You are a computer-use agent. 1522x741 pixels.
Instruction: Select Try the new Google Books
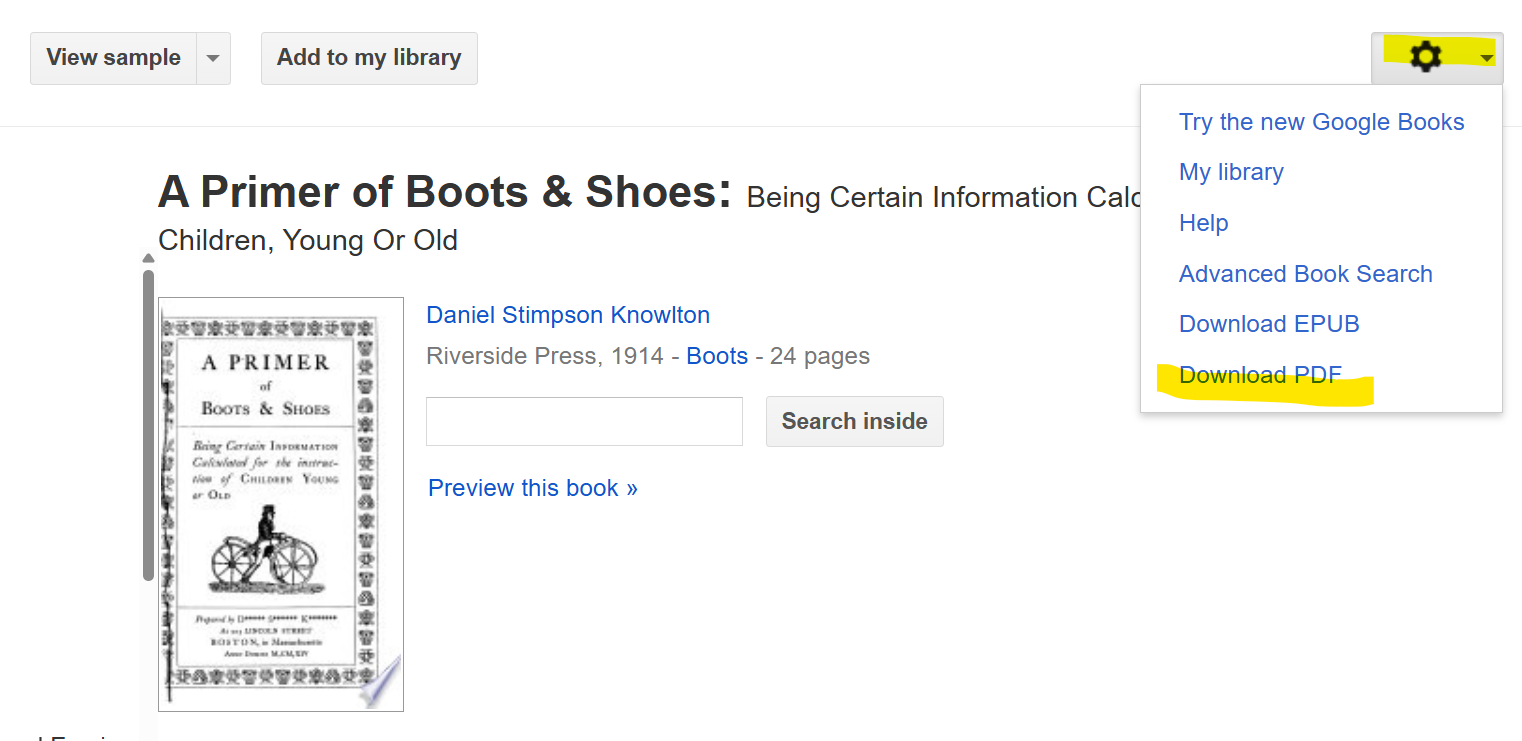[1321, 122]
